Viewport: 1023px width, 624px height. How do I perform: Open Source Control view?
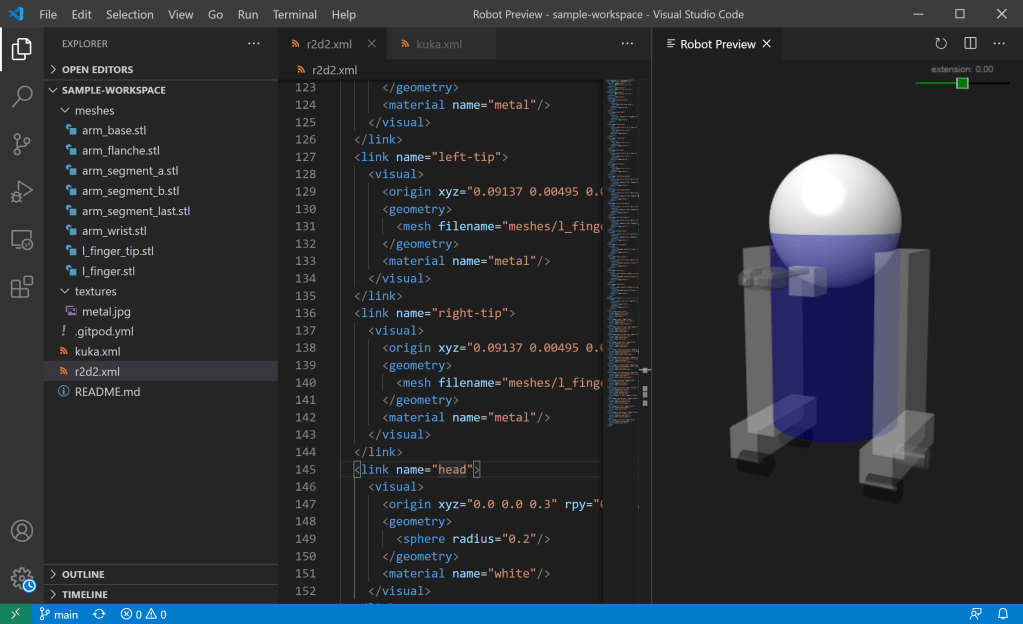pos(21,144)
